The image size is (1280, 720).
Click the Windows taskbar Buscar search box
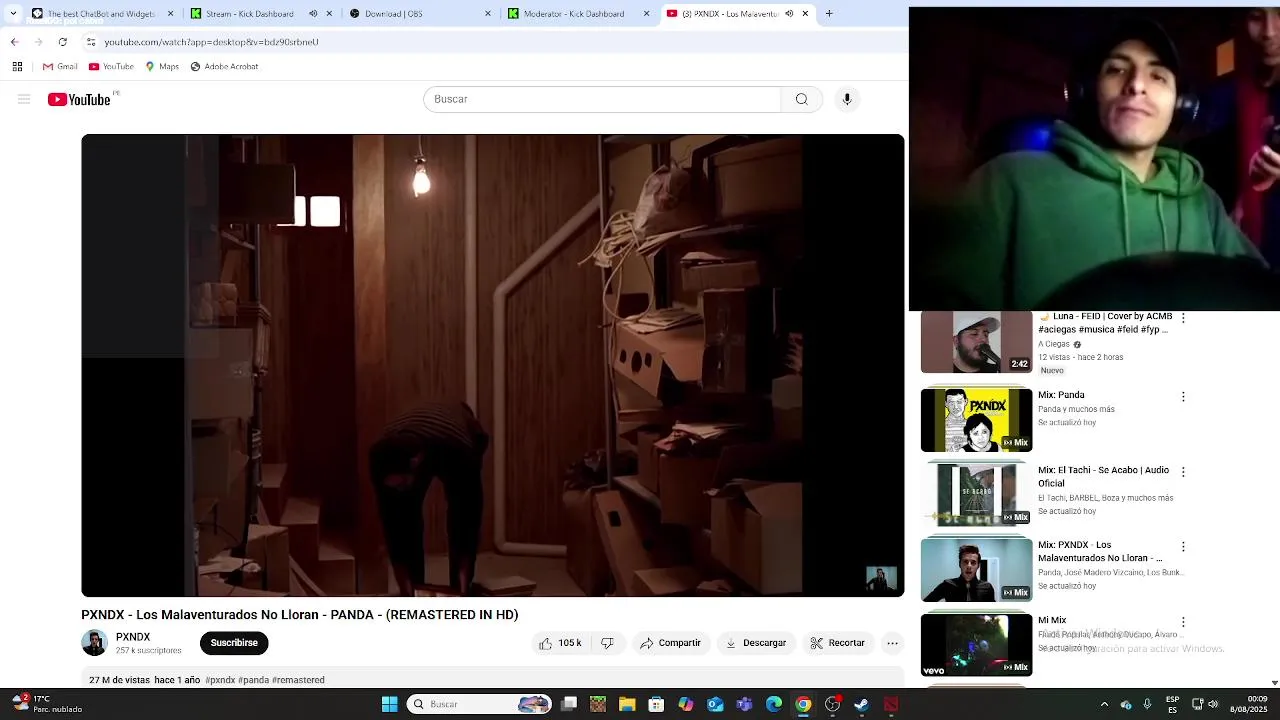[x=480, y=704]
